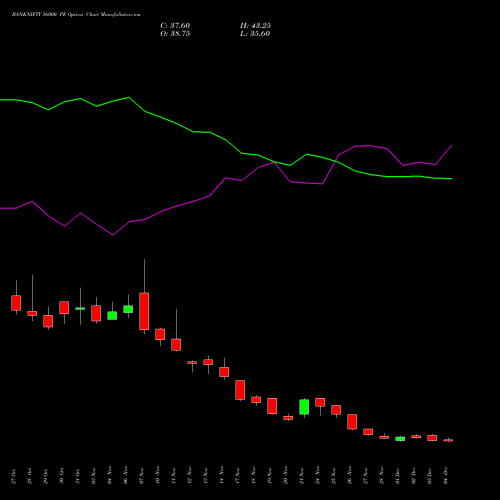The image size is (500, 500).
Task: Select the green candlestick above 04 Nov
Action: pos(112,316)
